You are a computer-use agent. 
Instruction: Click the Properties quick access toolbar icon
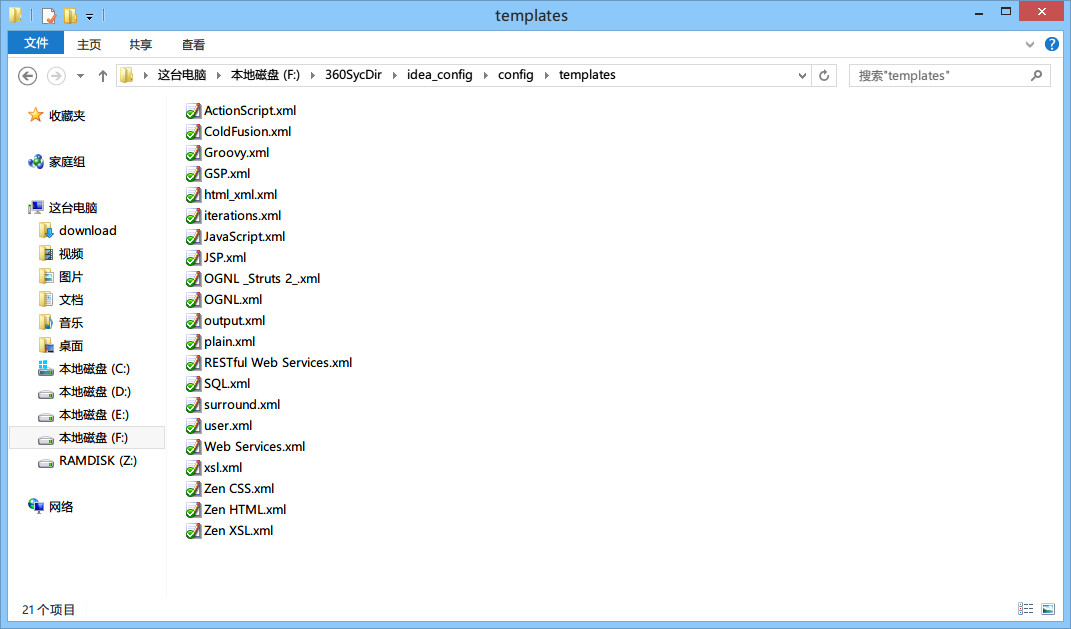(48, 15)
